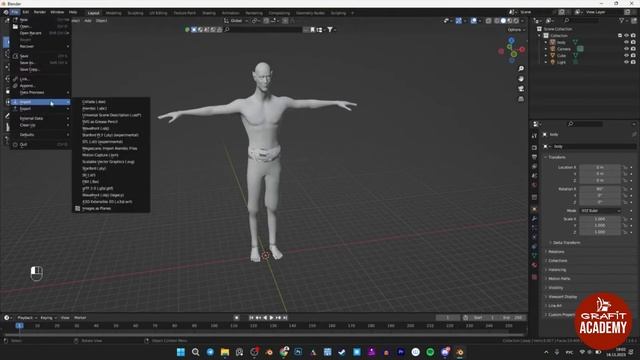
Task: Expand the Delta Transform subpanel
Action: [566, 242]
